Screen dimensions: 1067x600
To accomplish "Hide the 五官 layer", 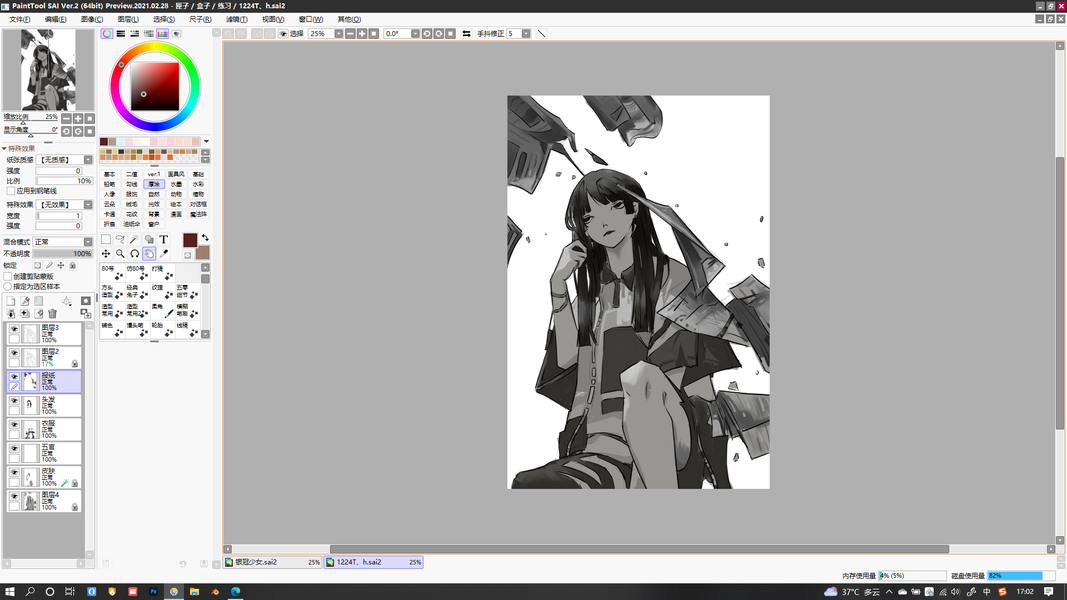I will point(14,448).
